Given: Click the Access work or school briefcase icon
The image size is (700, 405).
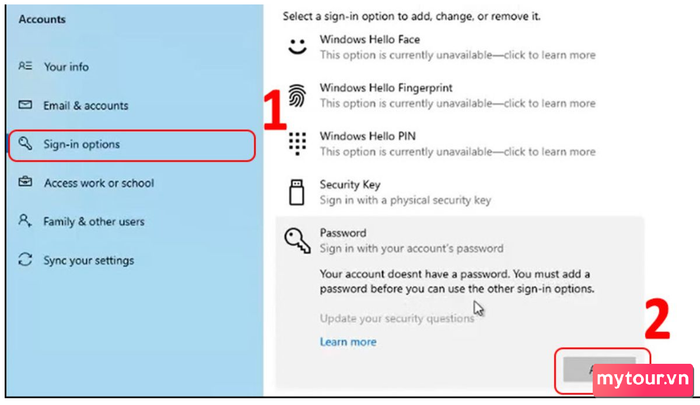Looking at the screenshot, I should point(25,182).
